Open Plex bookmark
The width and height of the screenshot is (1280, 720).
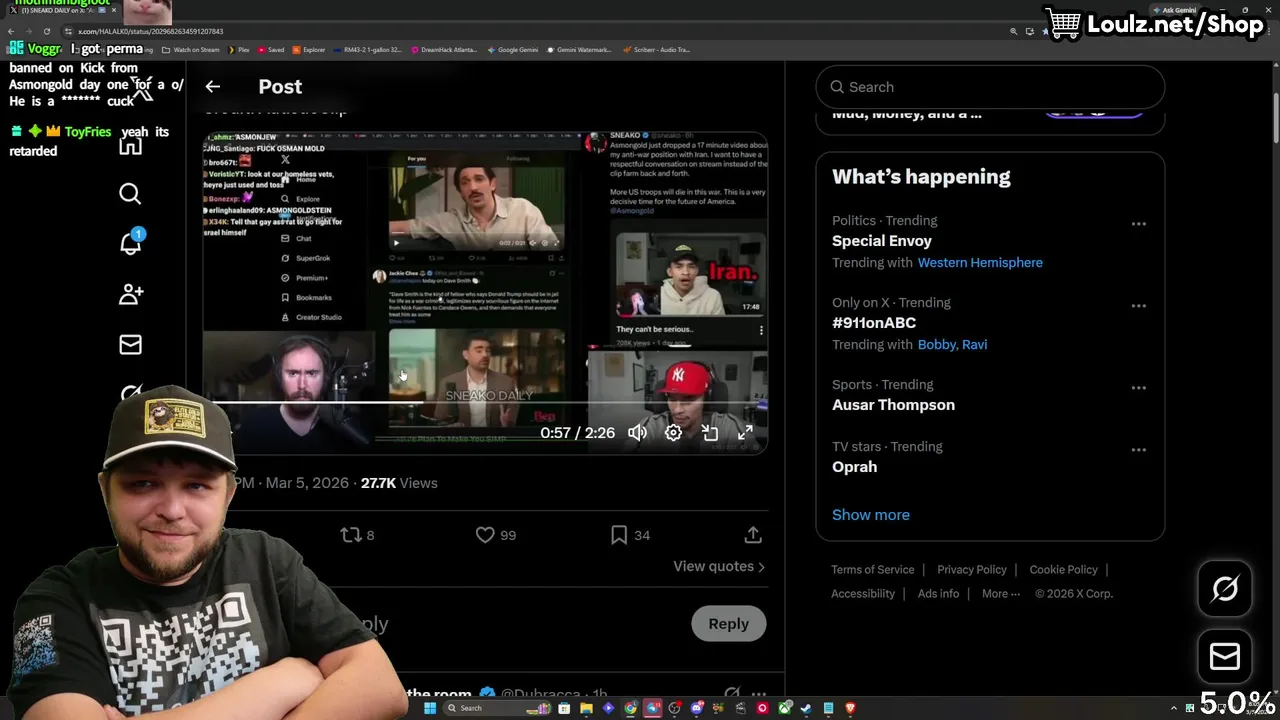(239, 49)
